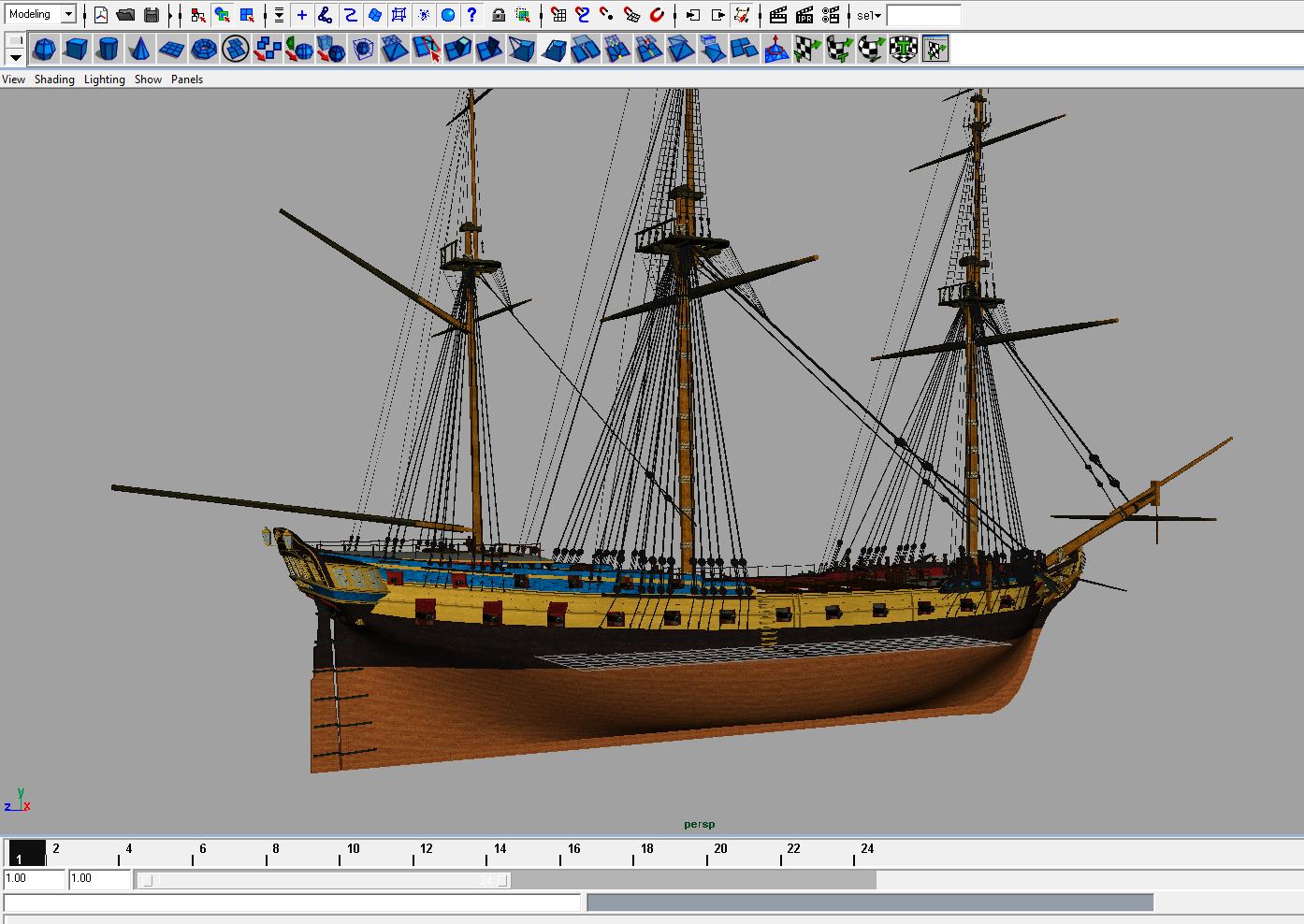Click the range slider right end handle
1304x924 pixels.
[x=503, y=880]
